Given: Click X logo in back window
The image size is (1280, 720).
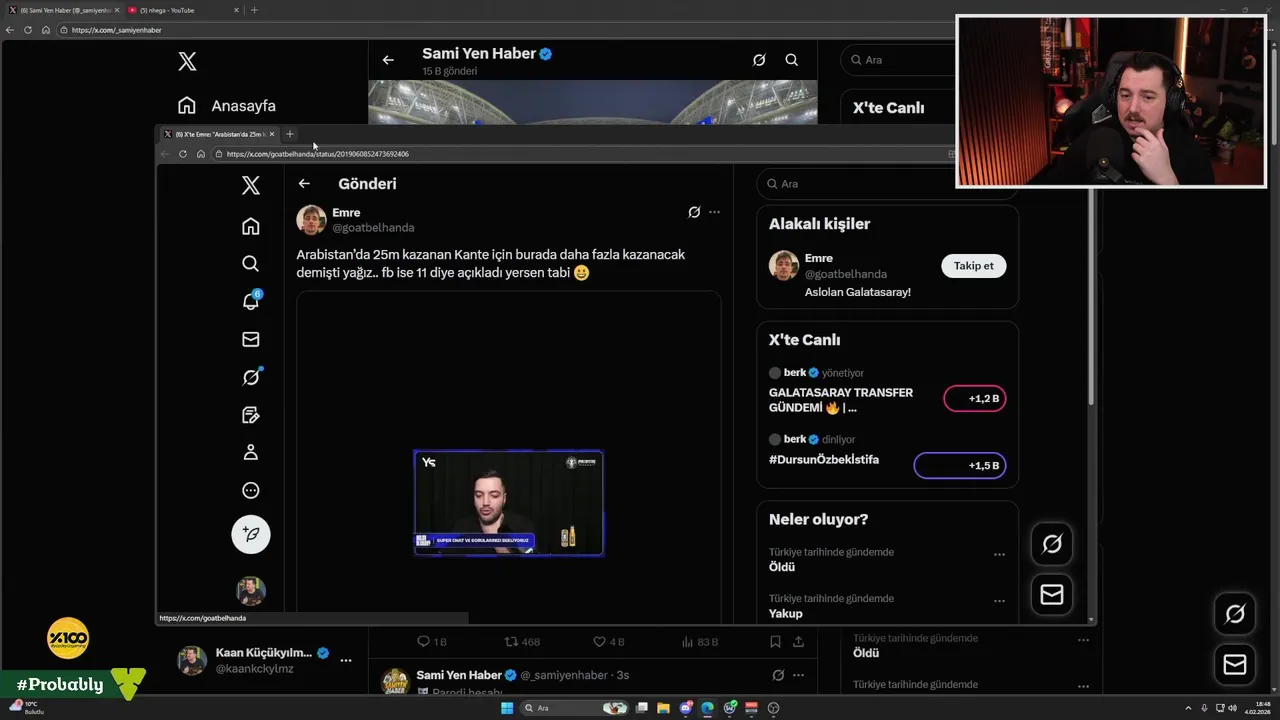Looking at the screenshot, I should [187, 61].
